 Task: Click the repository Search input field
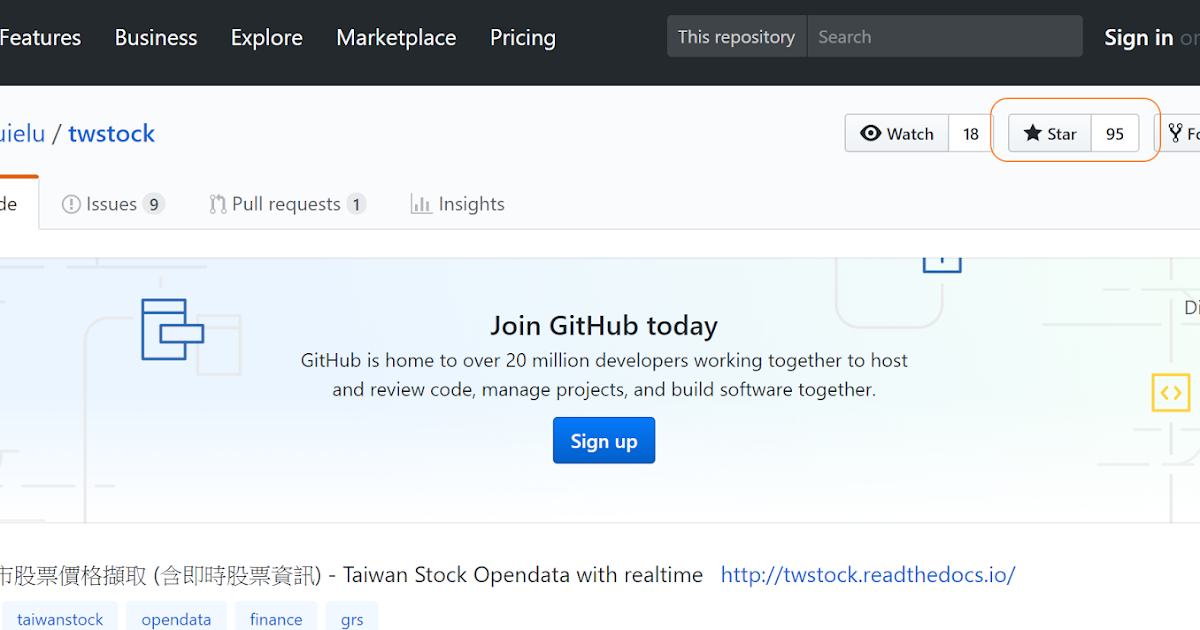pos(943,37)
